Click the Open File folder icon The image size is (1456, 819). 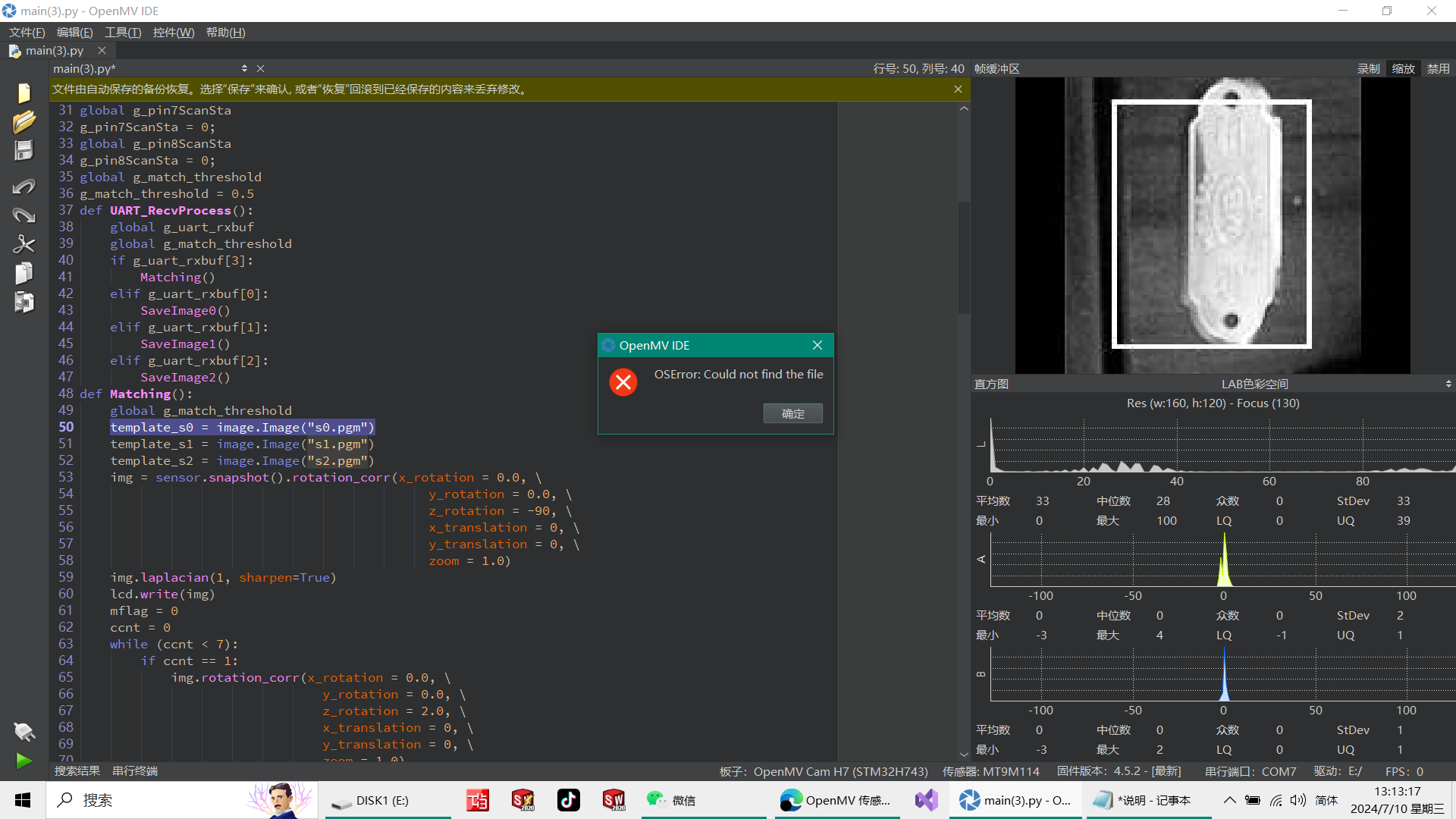coord(24,121)
